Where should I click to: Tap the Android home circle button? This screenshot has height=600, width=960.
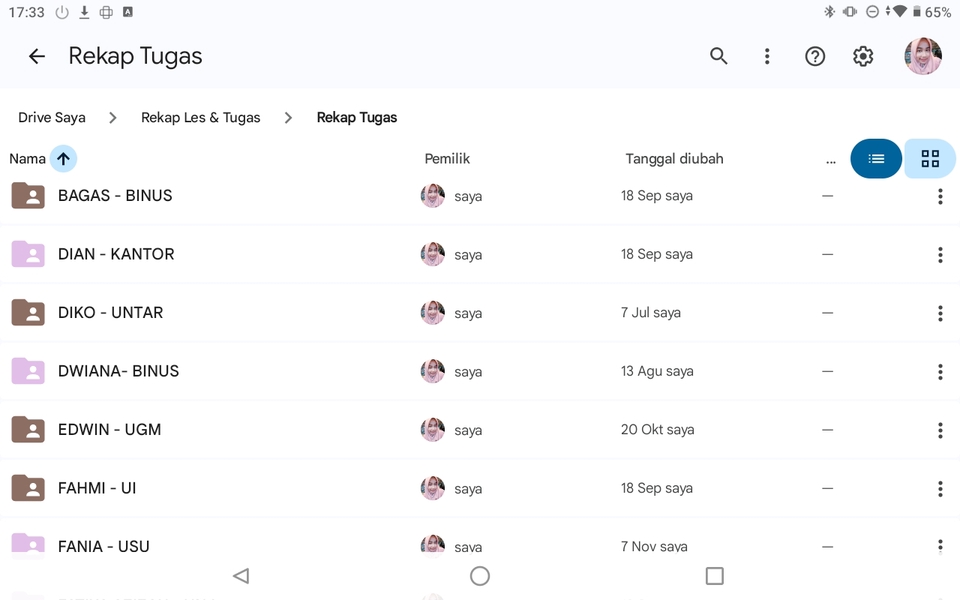pyautogui.click(x=480, y=576)
